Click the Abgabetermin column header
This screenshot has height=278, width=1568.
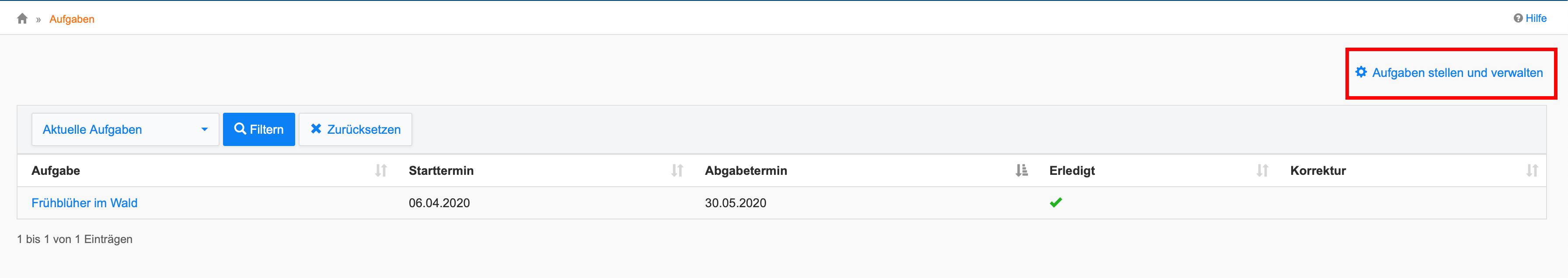coord(746,171)
